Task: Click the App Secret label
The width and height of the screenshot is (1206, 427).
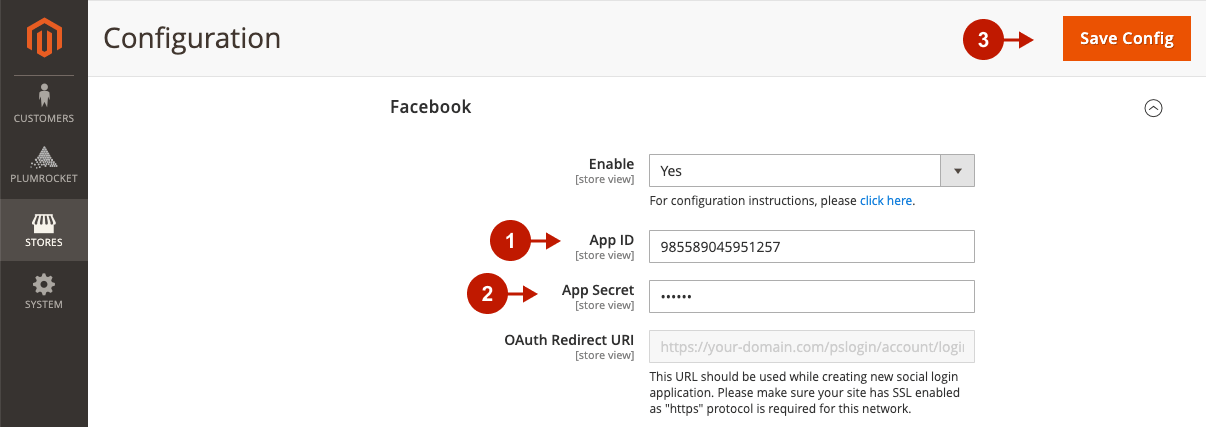Action: pos(598,290)
